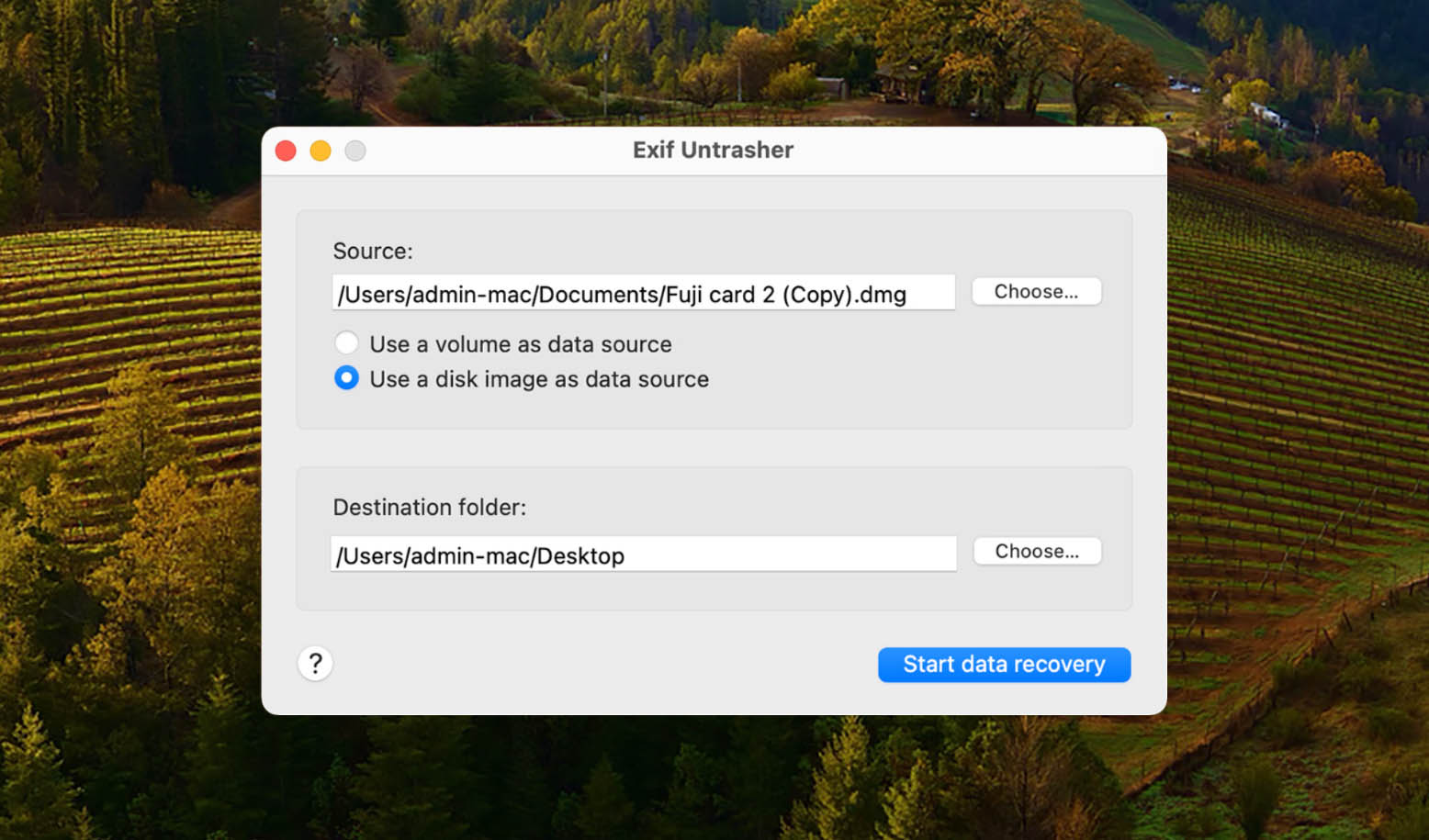Select "Use a volume as data source"

[521, 343]
